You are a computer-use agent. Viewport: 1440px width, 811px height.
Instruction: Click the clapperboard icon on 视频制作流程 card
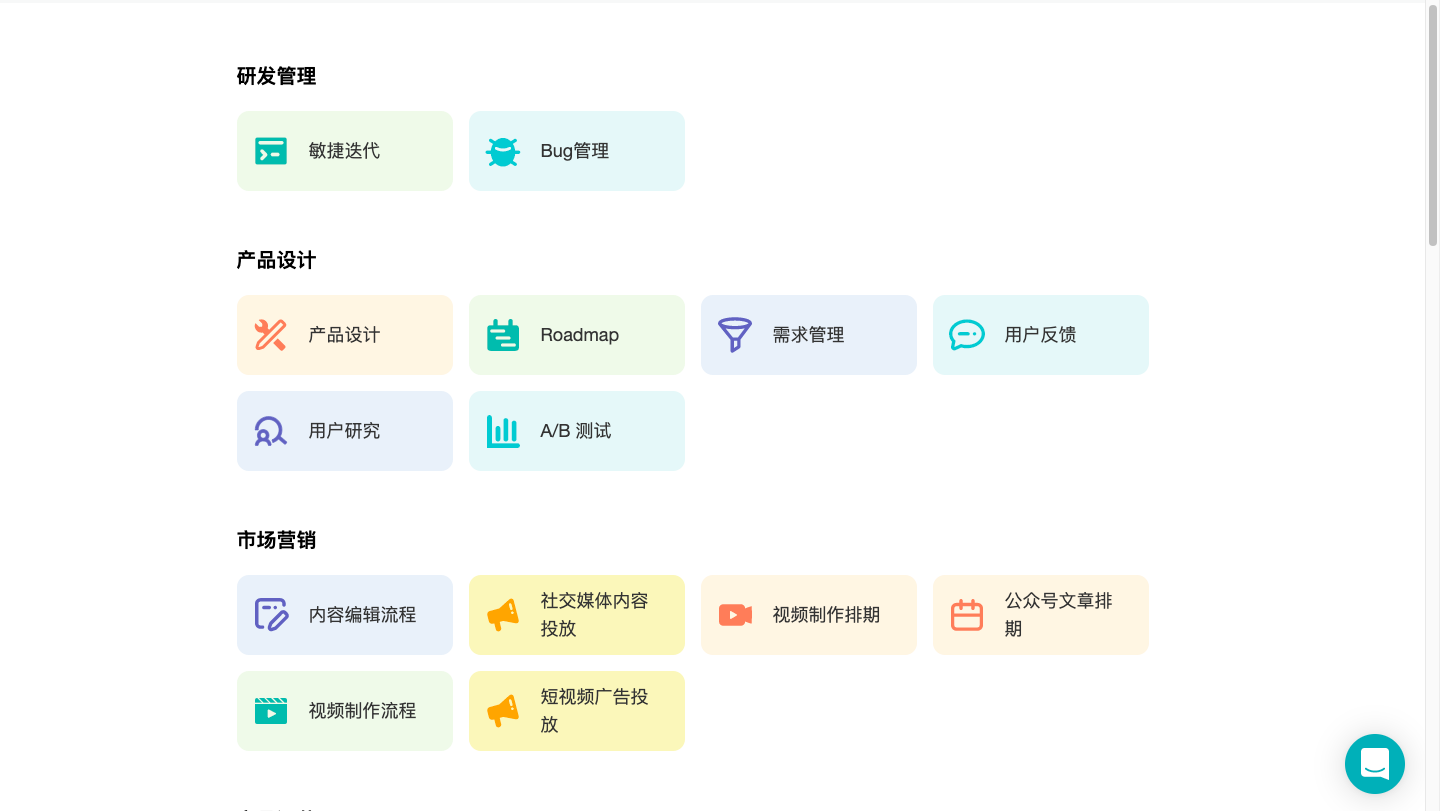click(271, 711)
